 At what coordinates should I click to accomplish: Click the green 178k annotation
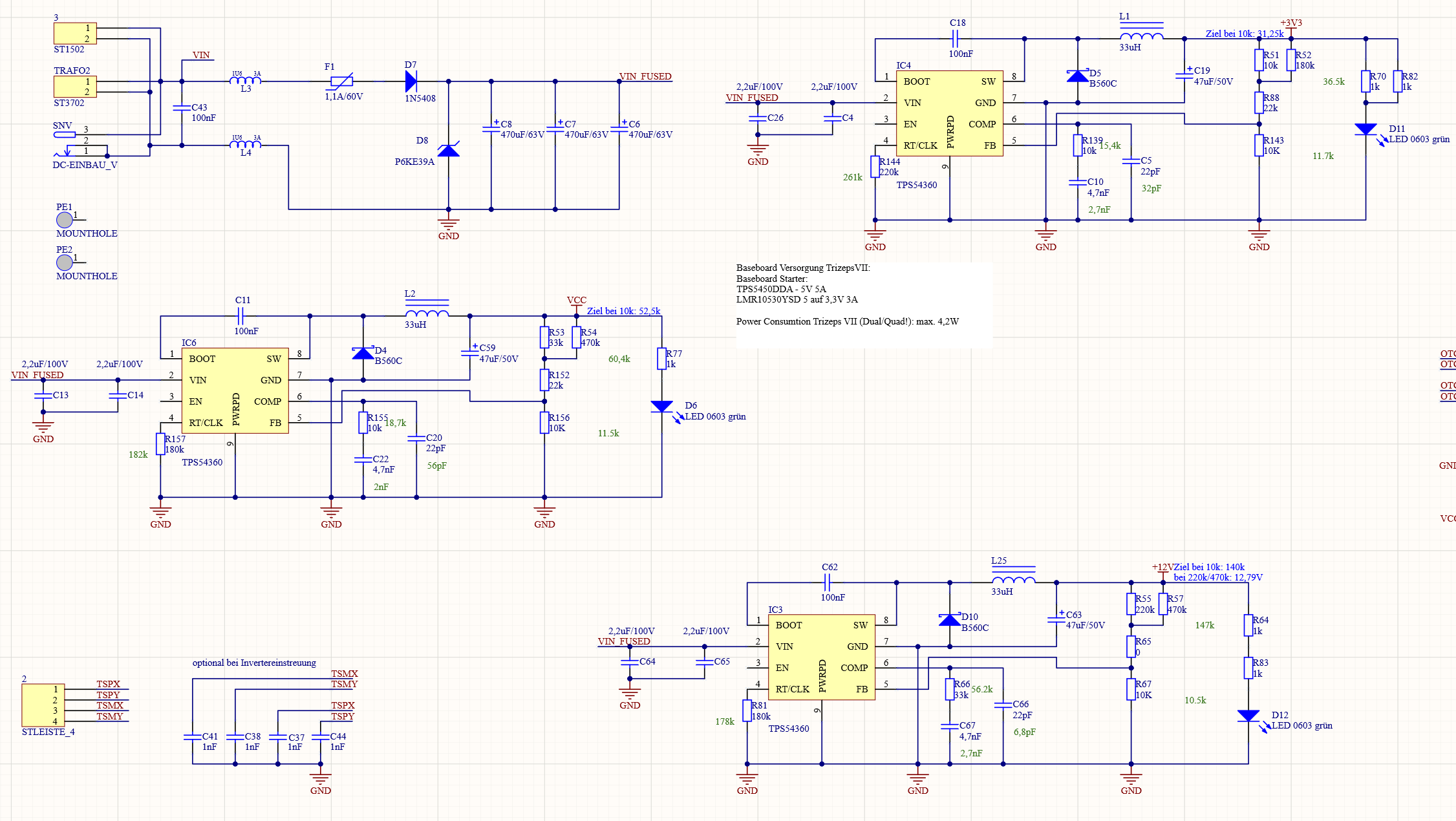[724, 721]
